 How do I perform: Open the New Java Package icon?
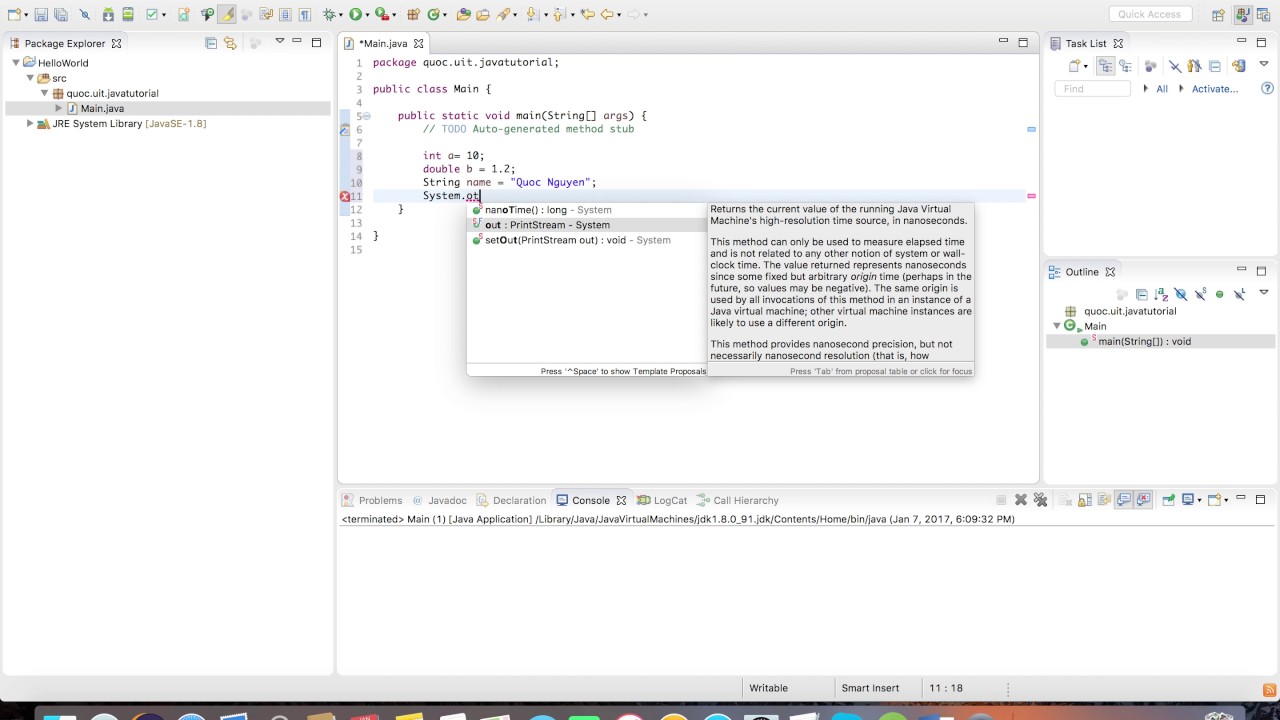[412, 14]
